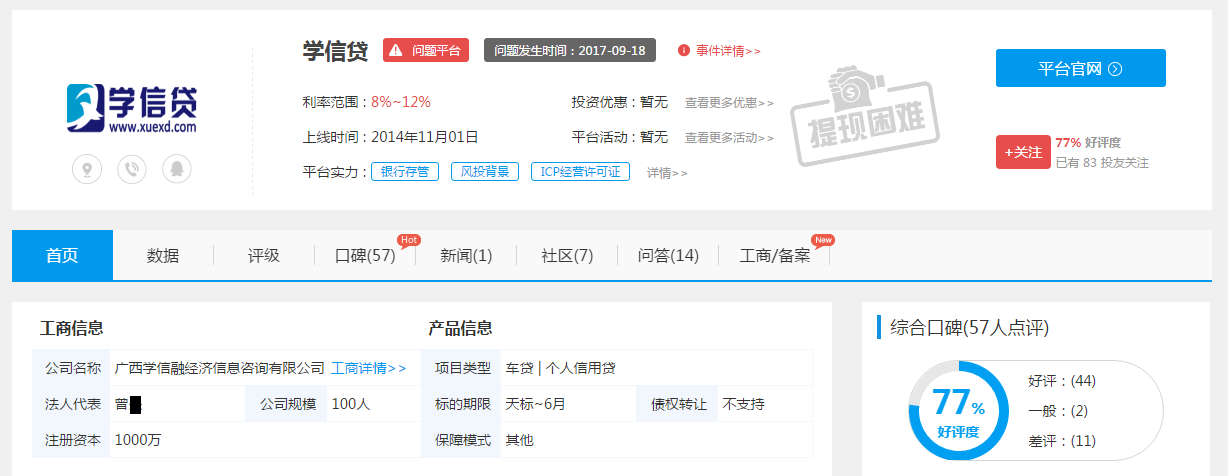Click the 77% 好评度 text beside 关注

[1088, 143]
